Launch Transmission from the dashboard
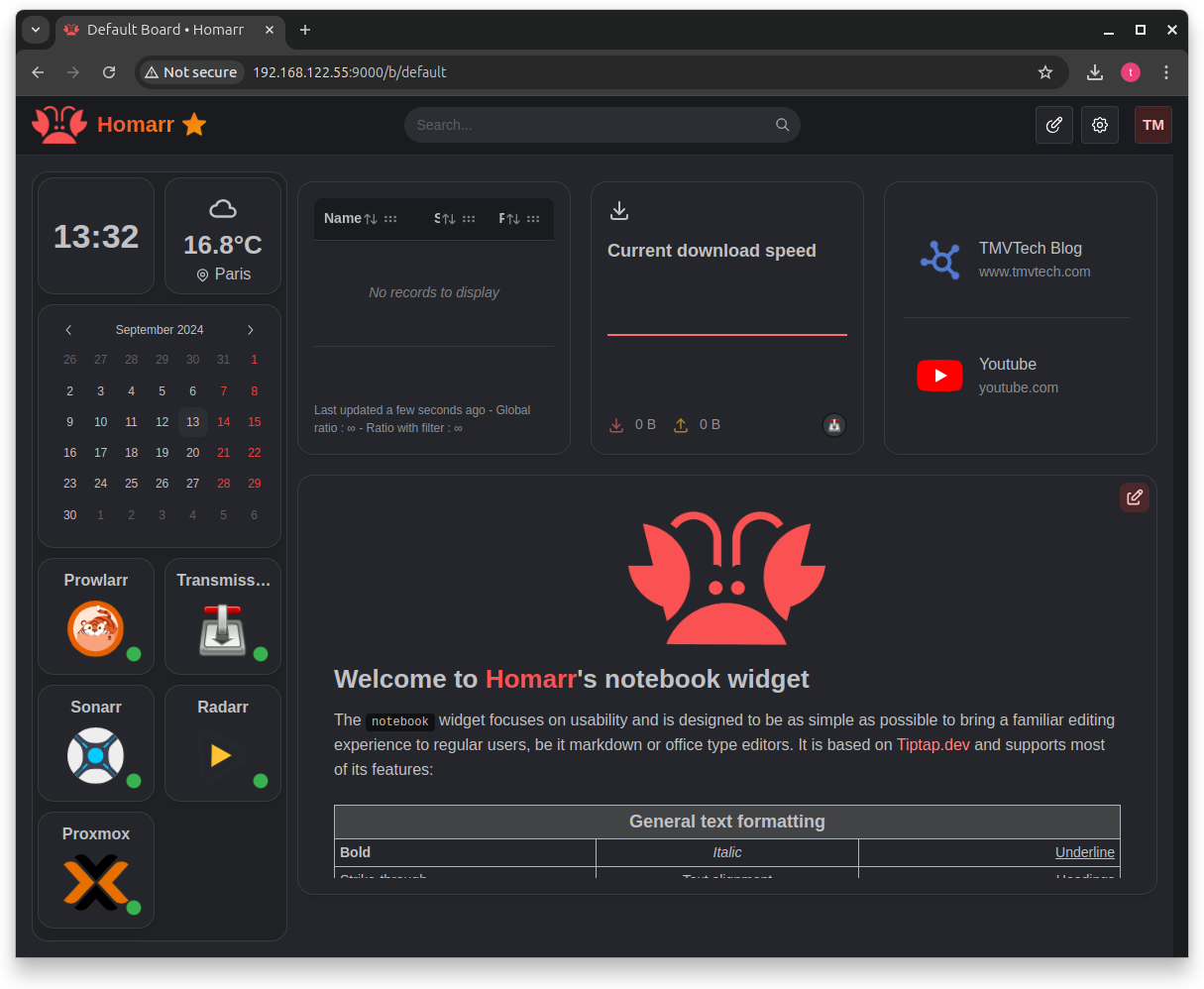The width and height of the screenshot is (1204, 989). [222, 615]
